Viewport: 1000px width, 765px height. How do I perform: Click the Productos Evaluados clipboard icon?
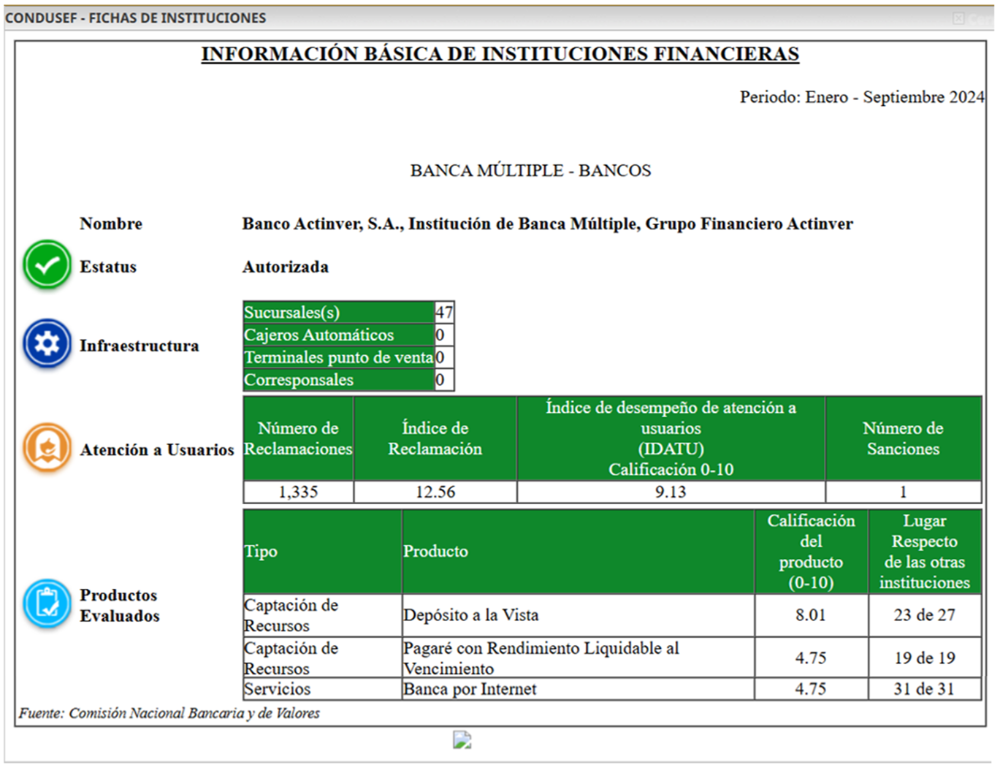(47, 604)
